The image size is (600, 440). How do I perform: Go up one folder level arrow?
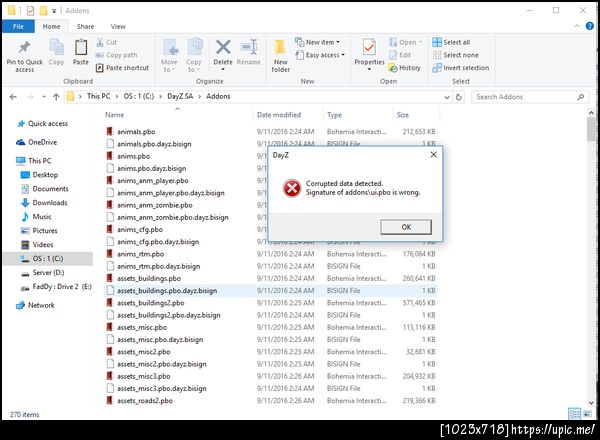[x=56, y=97]
